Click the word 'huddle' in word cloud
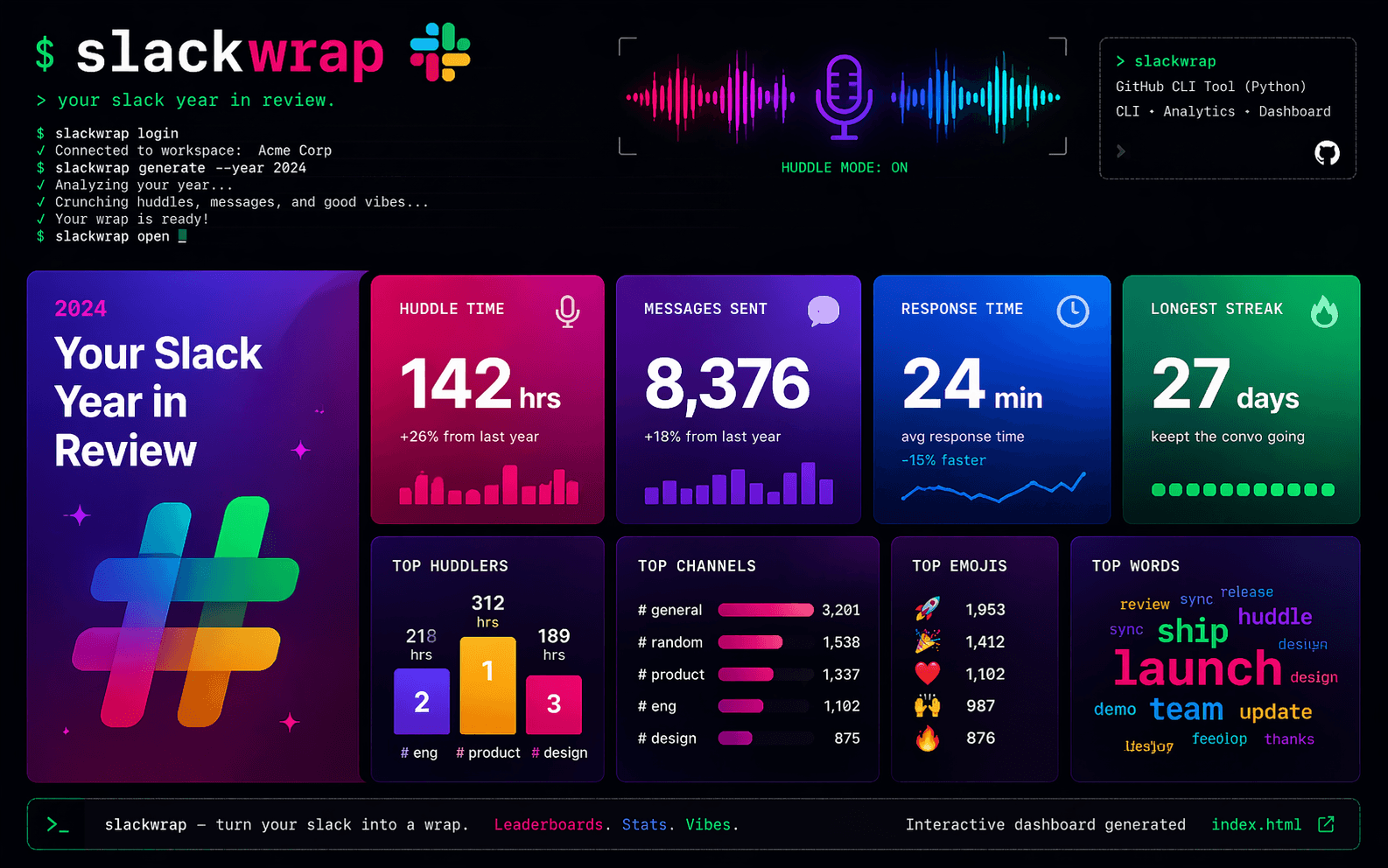The width and height of the screenshot is (1388, 868). [x=1275, y=617]
